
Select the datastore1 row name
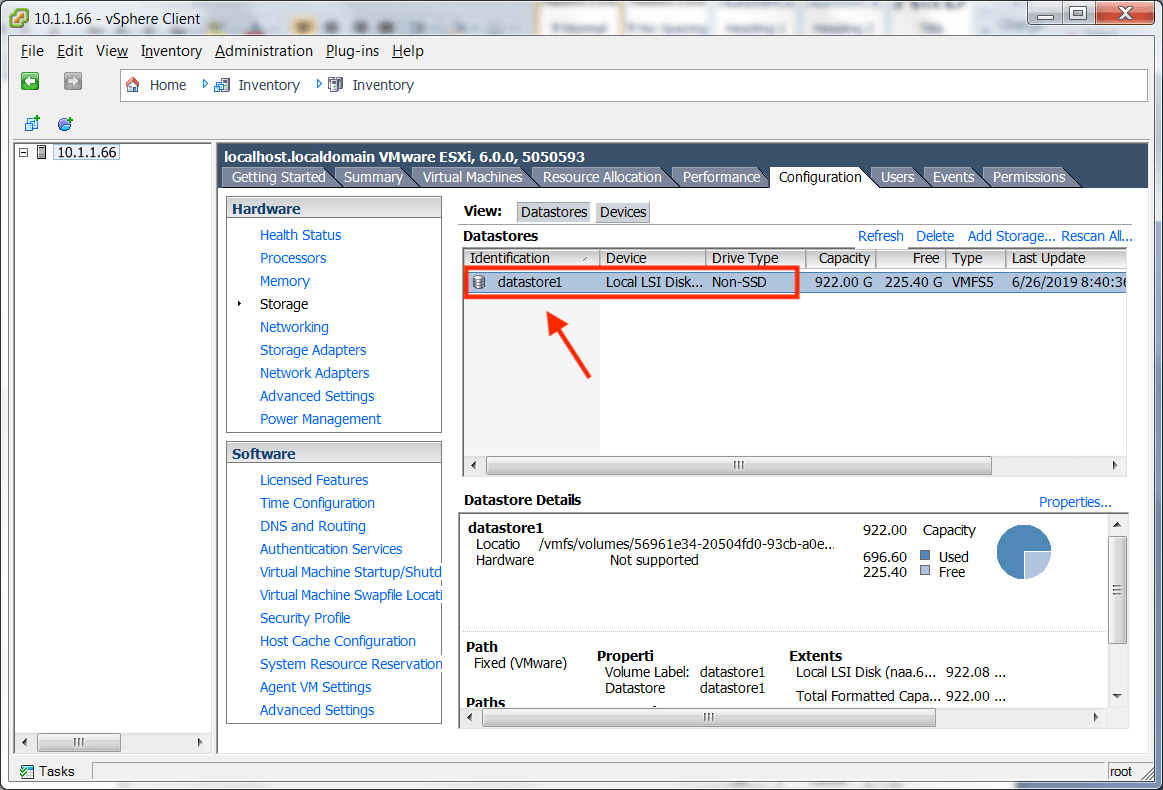(x=530, y=282)
